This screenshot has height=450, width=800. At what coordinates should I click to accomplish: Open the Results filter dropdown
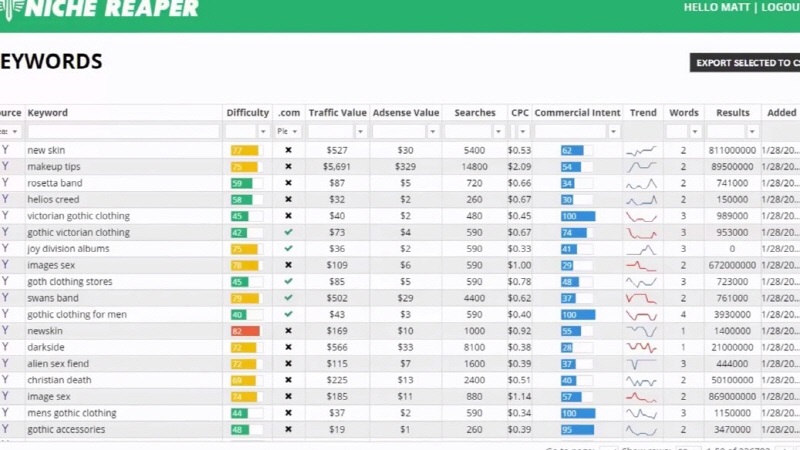tap(752, 132)
